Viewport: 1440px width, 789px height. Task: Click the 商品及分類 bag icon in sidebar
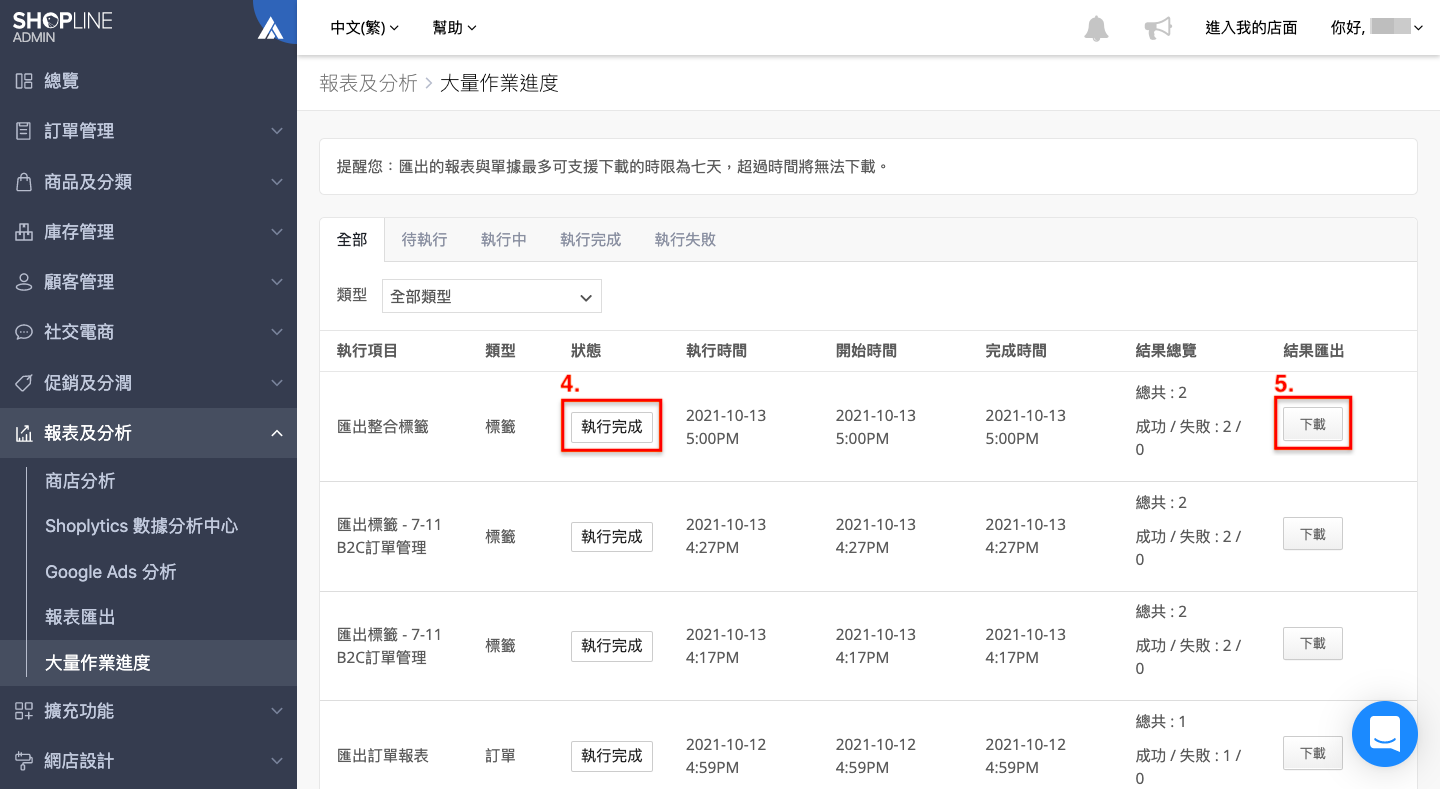point(24,182)
